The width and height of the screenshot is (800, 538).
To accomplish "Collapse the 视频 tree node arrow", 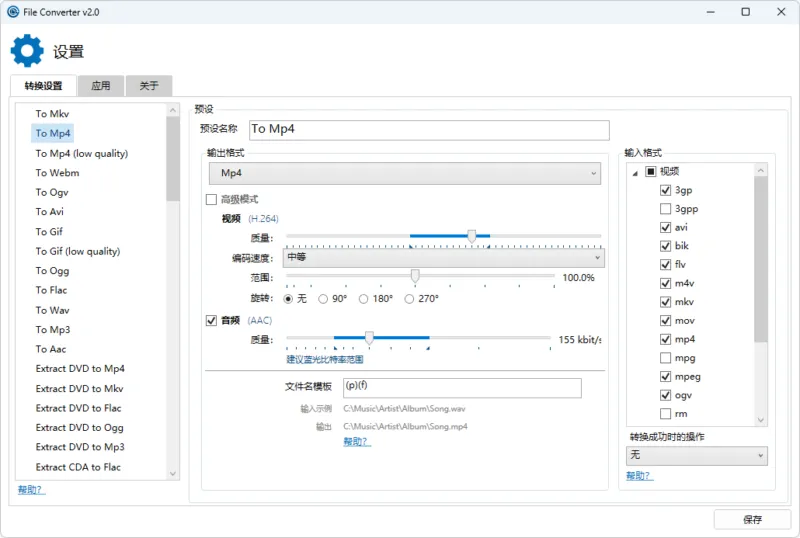I will (x=635, y=173).
